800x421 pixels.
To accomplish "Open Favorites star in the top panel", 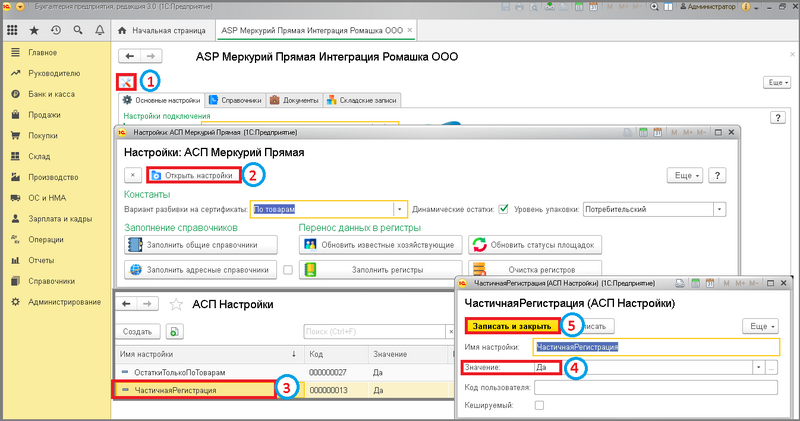I will (34, 31).
